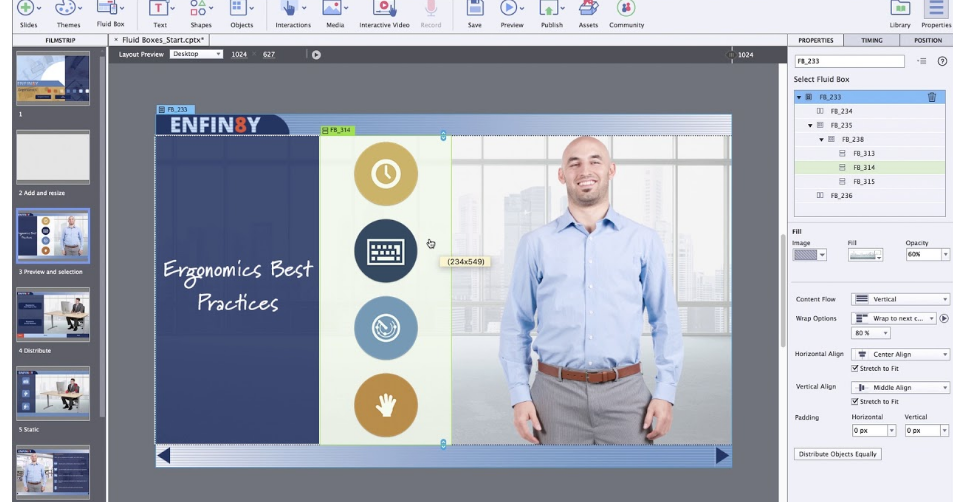Toggle Horizontal Align Stretch to Fit checkbox
Viewport: 953px width, 502px height.
[x=855, y=369]
